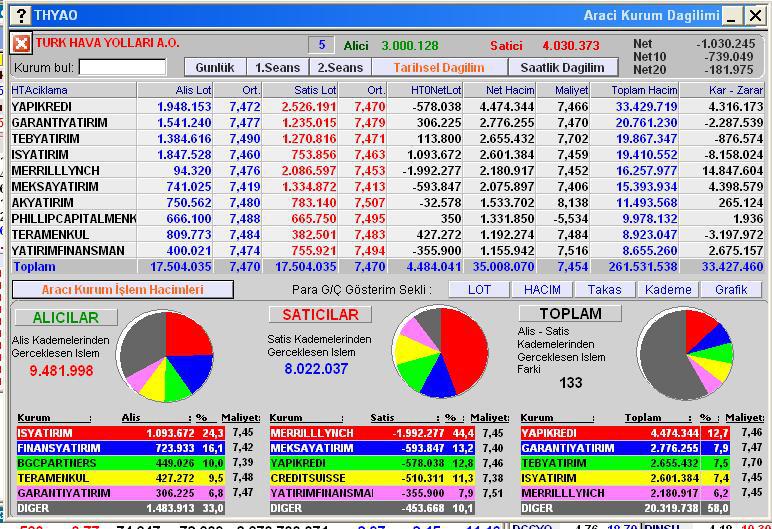Image resolution: width=772 pixels, height=529 pixels.
Task: Minimize the Araci Kurum Dagilimi window
Action: [731, 15]
